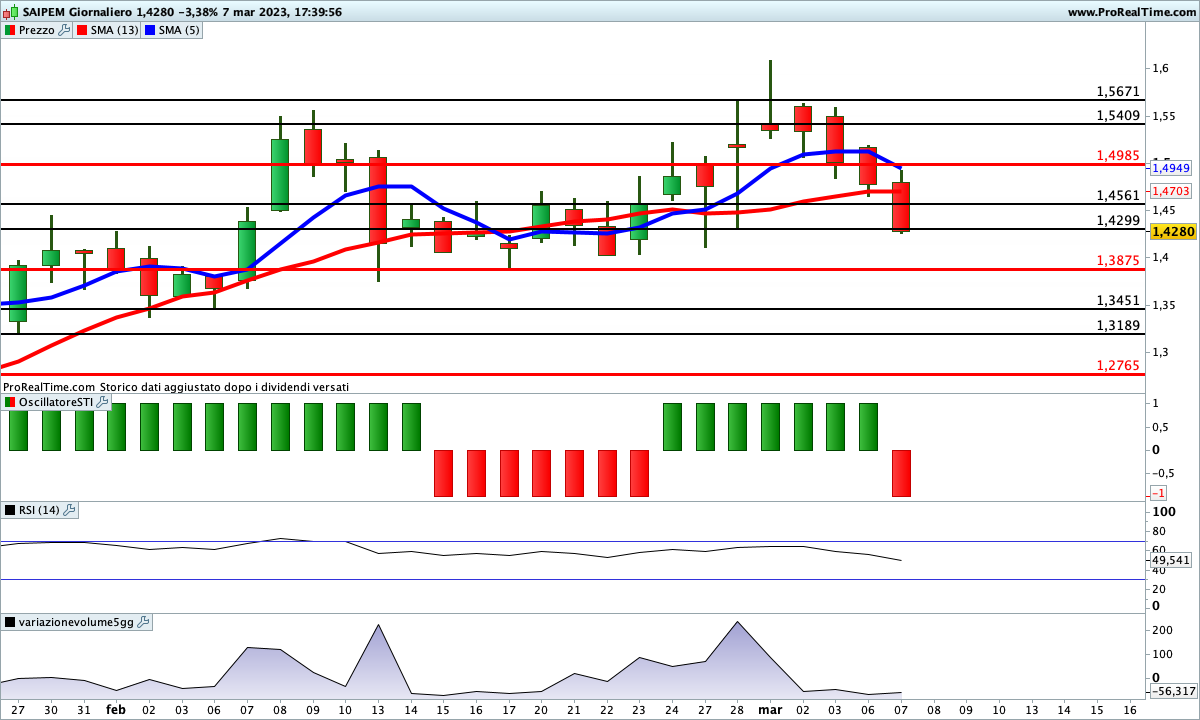Click the candlestick icon before SAIPEM title

10,12
